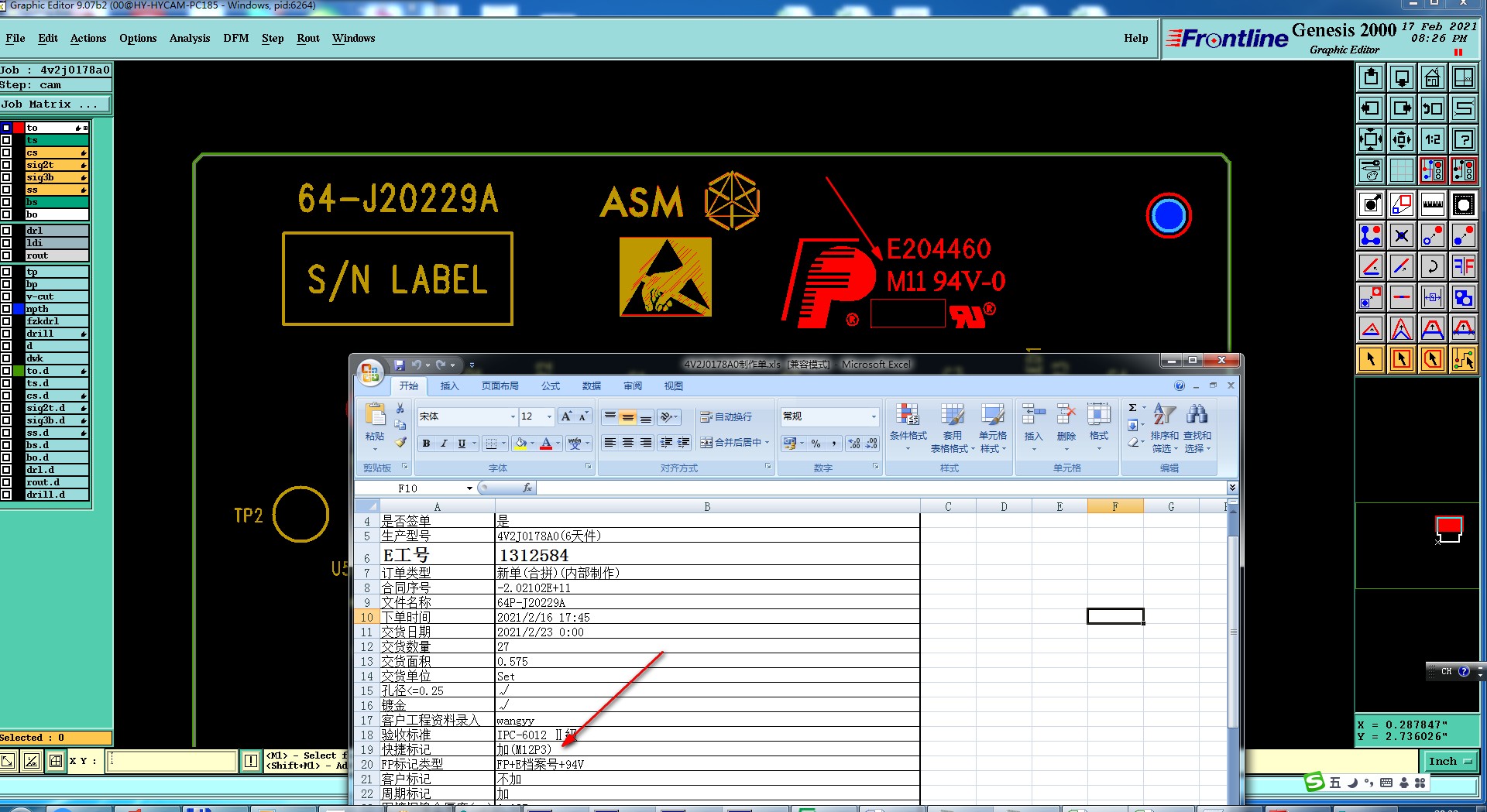Open the number format dropdown in Excel
The image size is (1487, 812).
(874, 416)
